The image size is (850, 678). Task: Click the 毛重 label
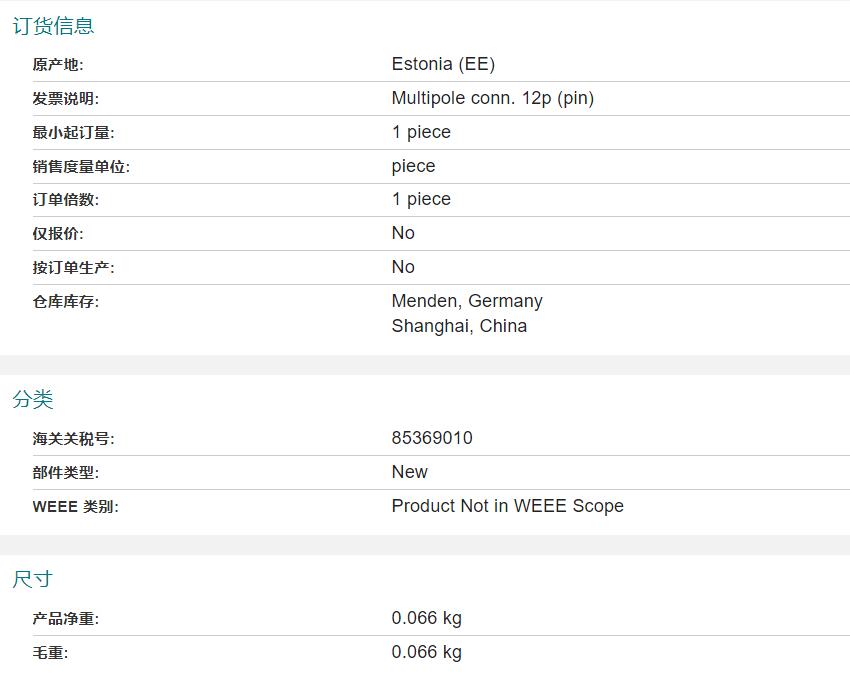click(x=50, y=653)
